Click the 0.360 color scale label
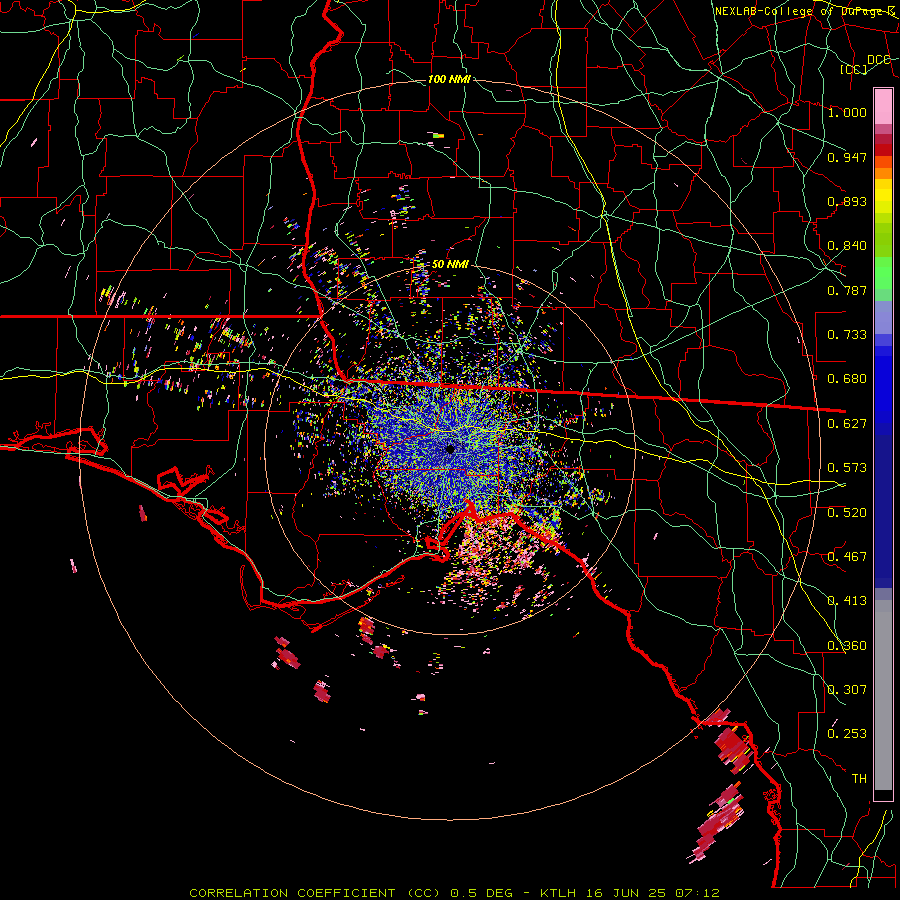The width and height of the screenshot is (900, 900). (847, 646)
